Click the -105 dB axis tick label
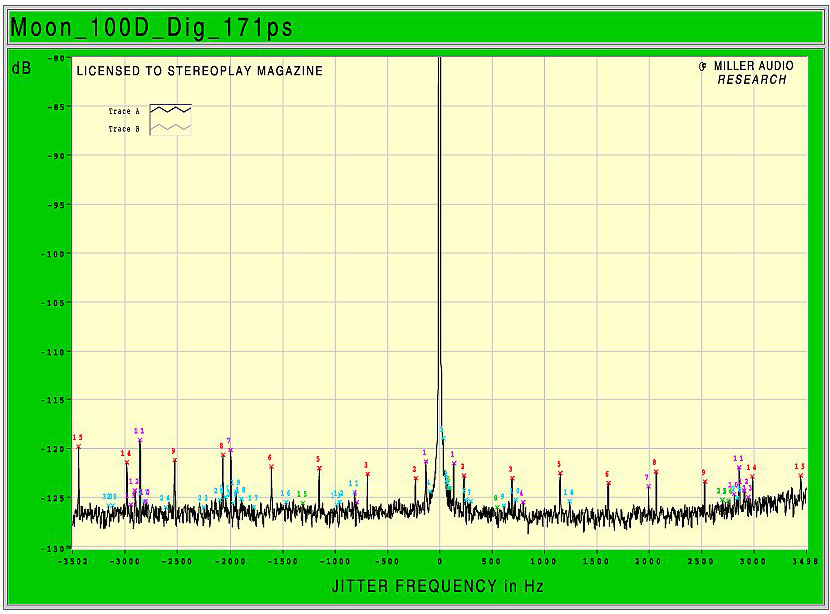The height and width of the screenshot is (614, 830). (54, 303)
